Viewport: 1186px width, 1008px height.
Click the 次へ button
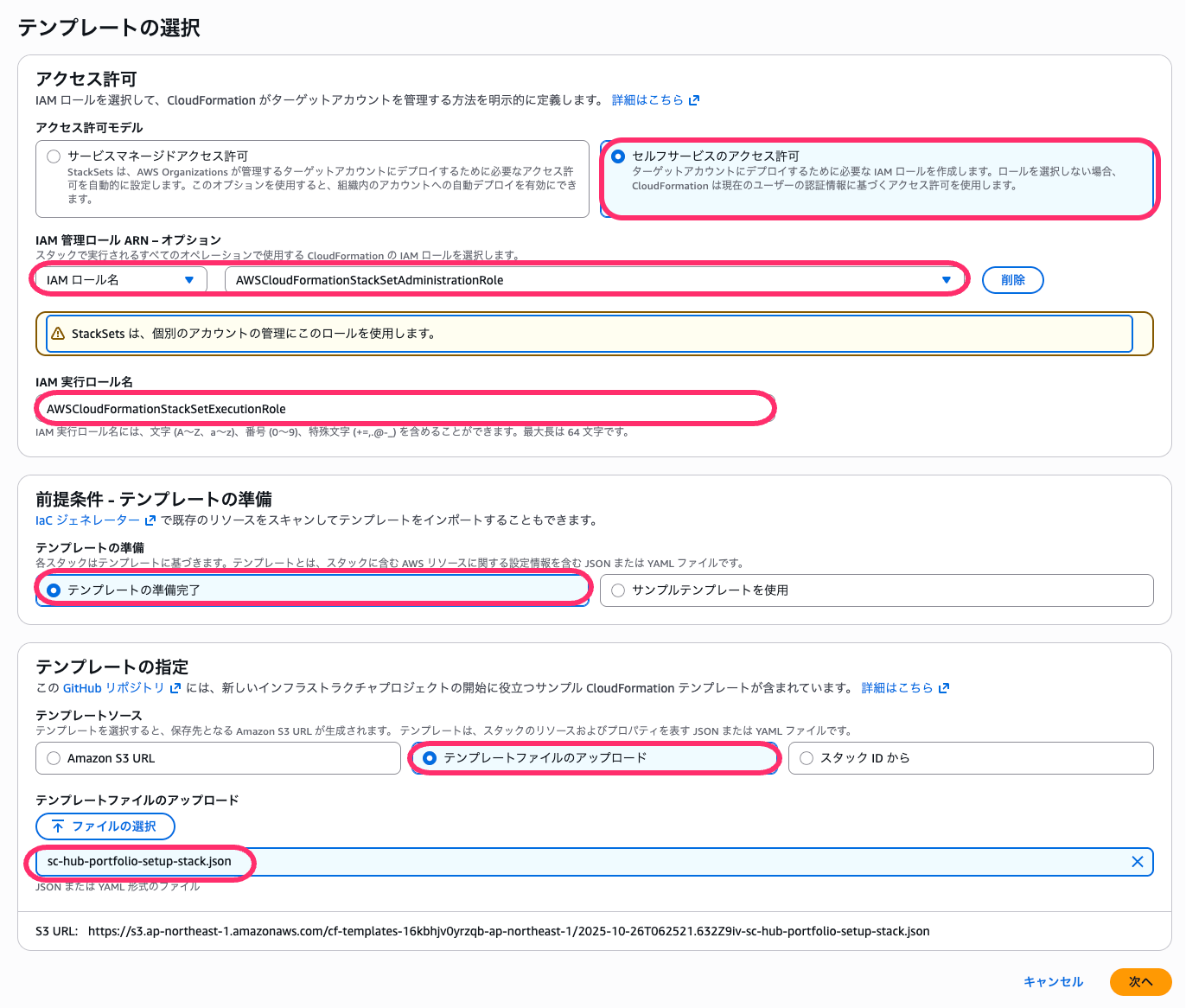tap(1140, 981)
